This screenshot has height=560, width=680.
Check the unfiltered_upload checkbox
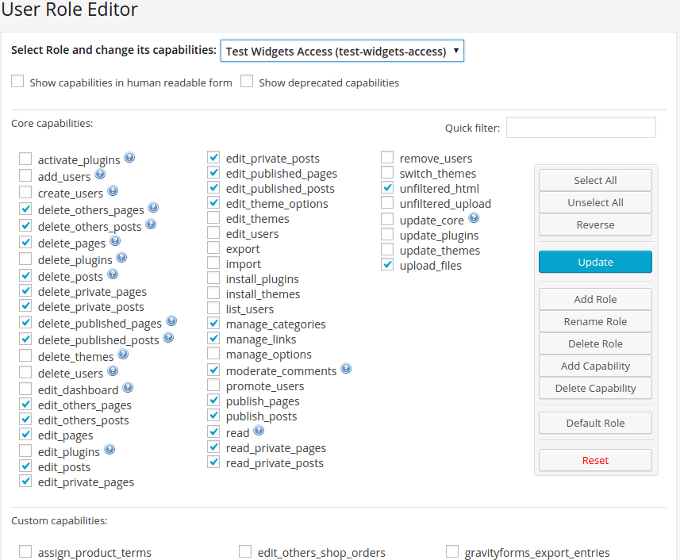coord(387,202)
